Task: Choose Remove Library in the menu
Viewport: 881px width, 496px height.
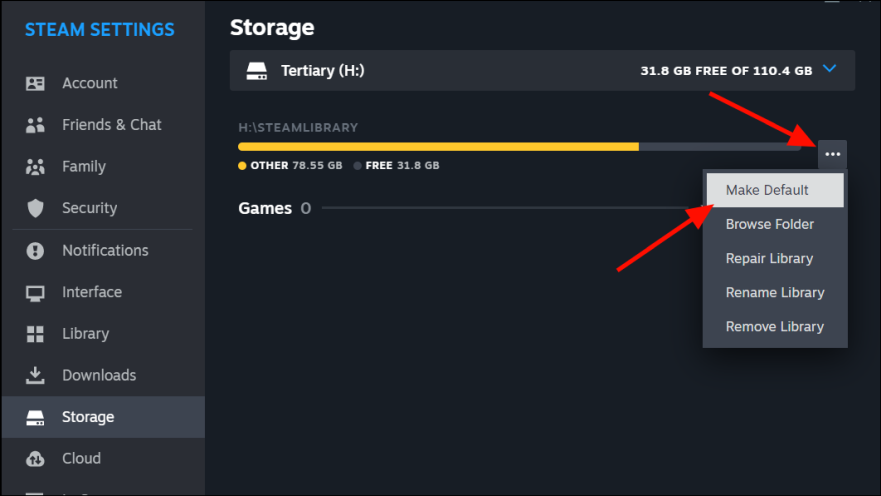Action: pyautogui.click(x=775, y=326)
